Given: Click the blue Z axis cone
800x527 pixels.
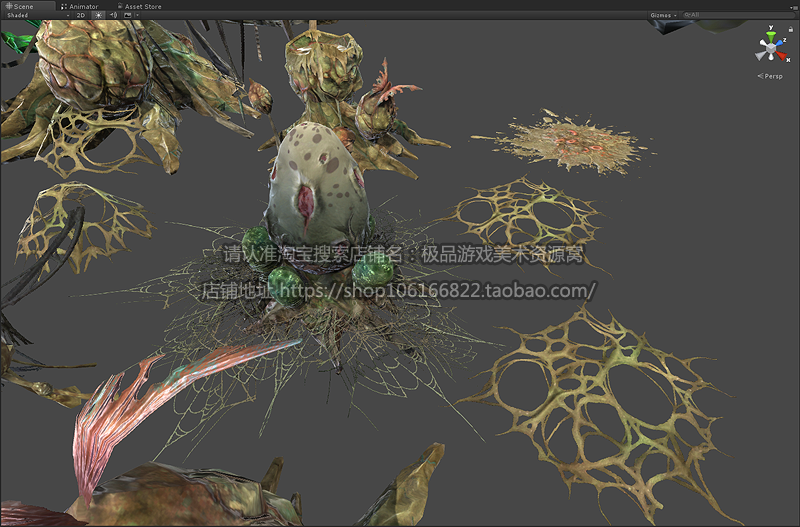Looking at the screenshot, I should coord(781,43).
